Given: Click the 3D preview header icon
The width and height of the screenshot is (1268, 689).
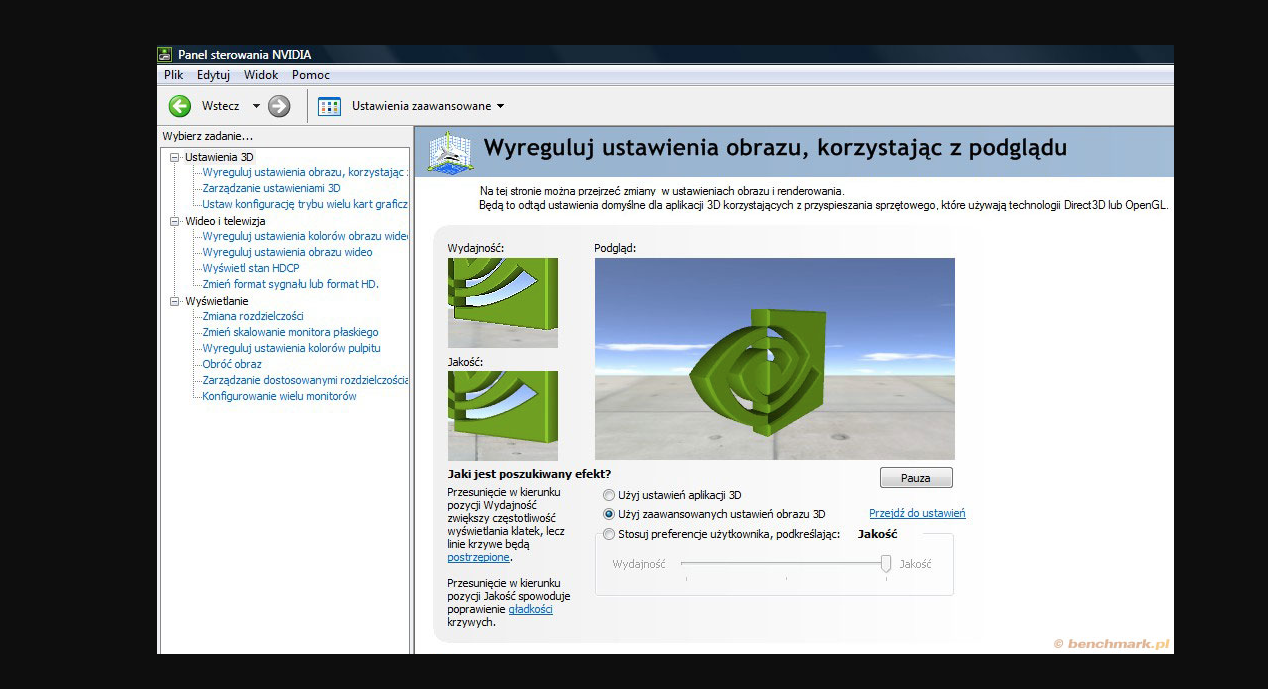Looking at the screenshot, I should [x=450, y=151].
